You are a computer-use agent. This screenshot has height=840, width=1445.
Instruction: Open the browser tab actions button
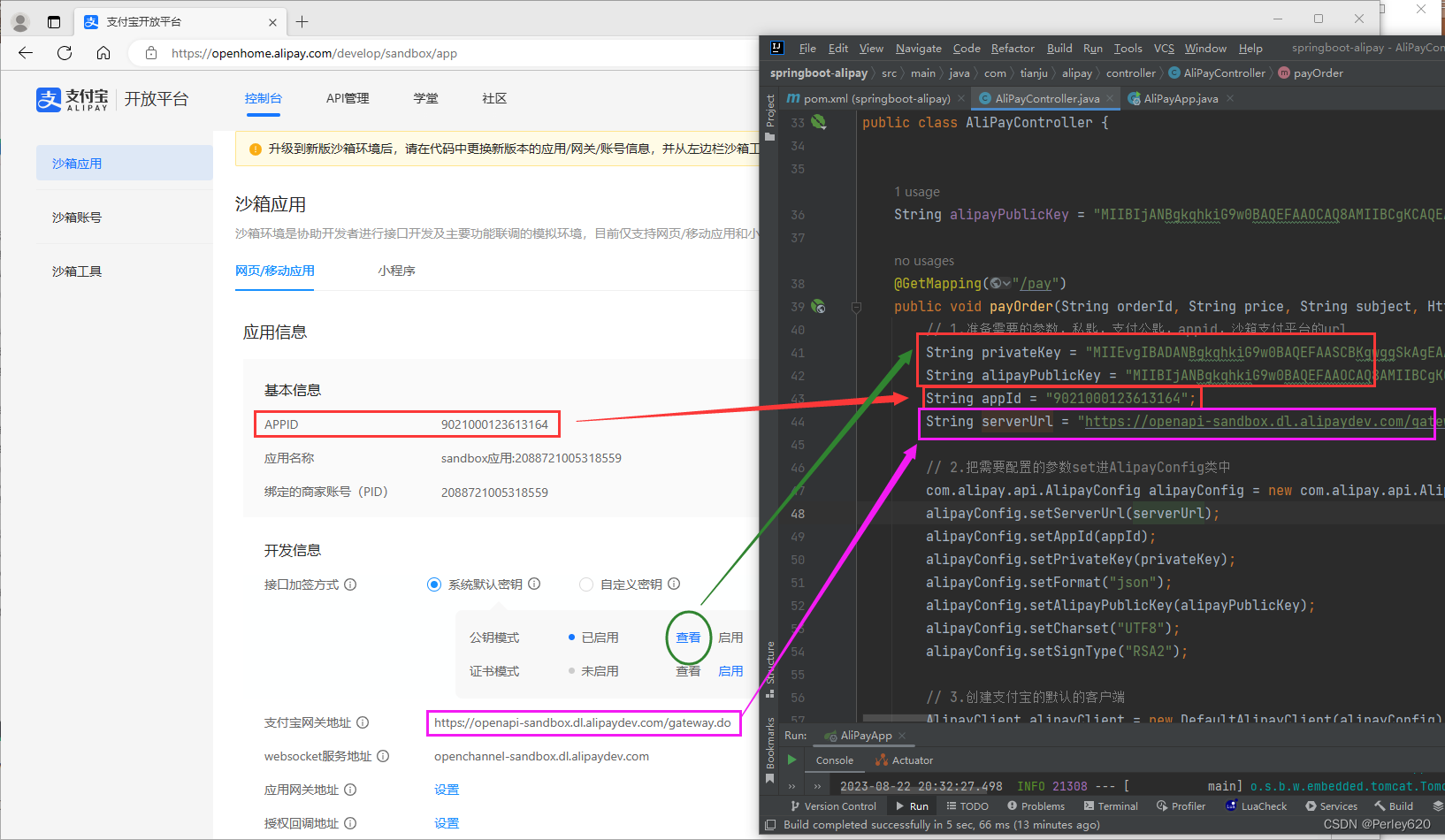54,22
